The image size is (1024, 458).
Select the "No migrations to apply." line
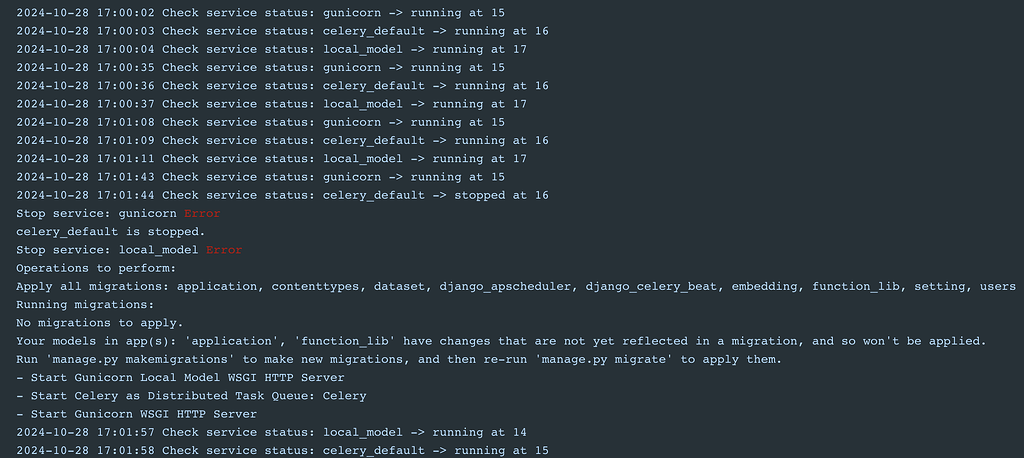point(99,323)
